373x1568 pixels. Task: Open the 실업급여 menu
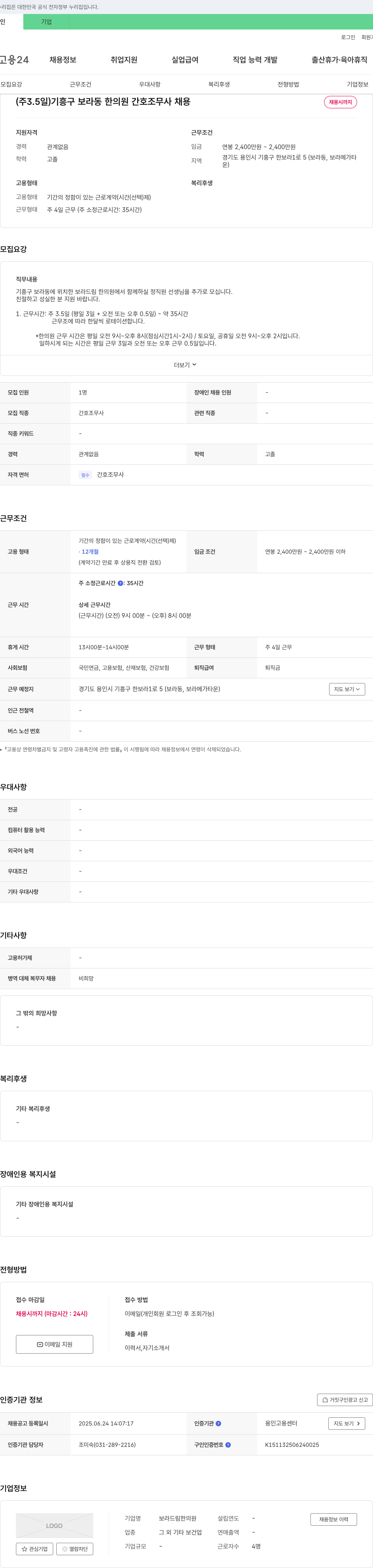click(185, 60)
